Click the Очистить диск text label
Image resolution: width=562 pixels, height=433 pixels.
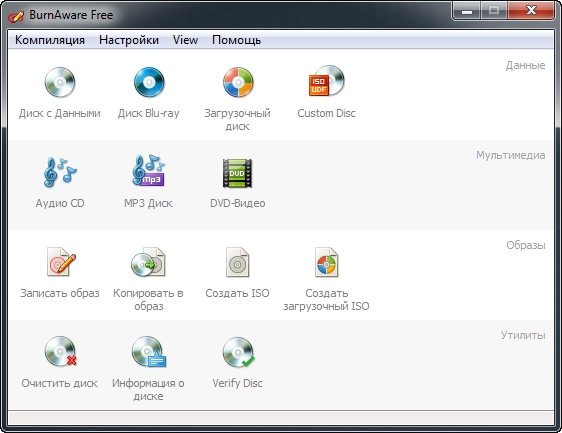click(x=59, y=383)
